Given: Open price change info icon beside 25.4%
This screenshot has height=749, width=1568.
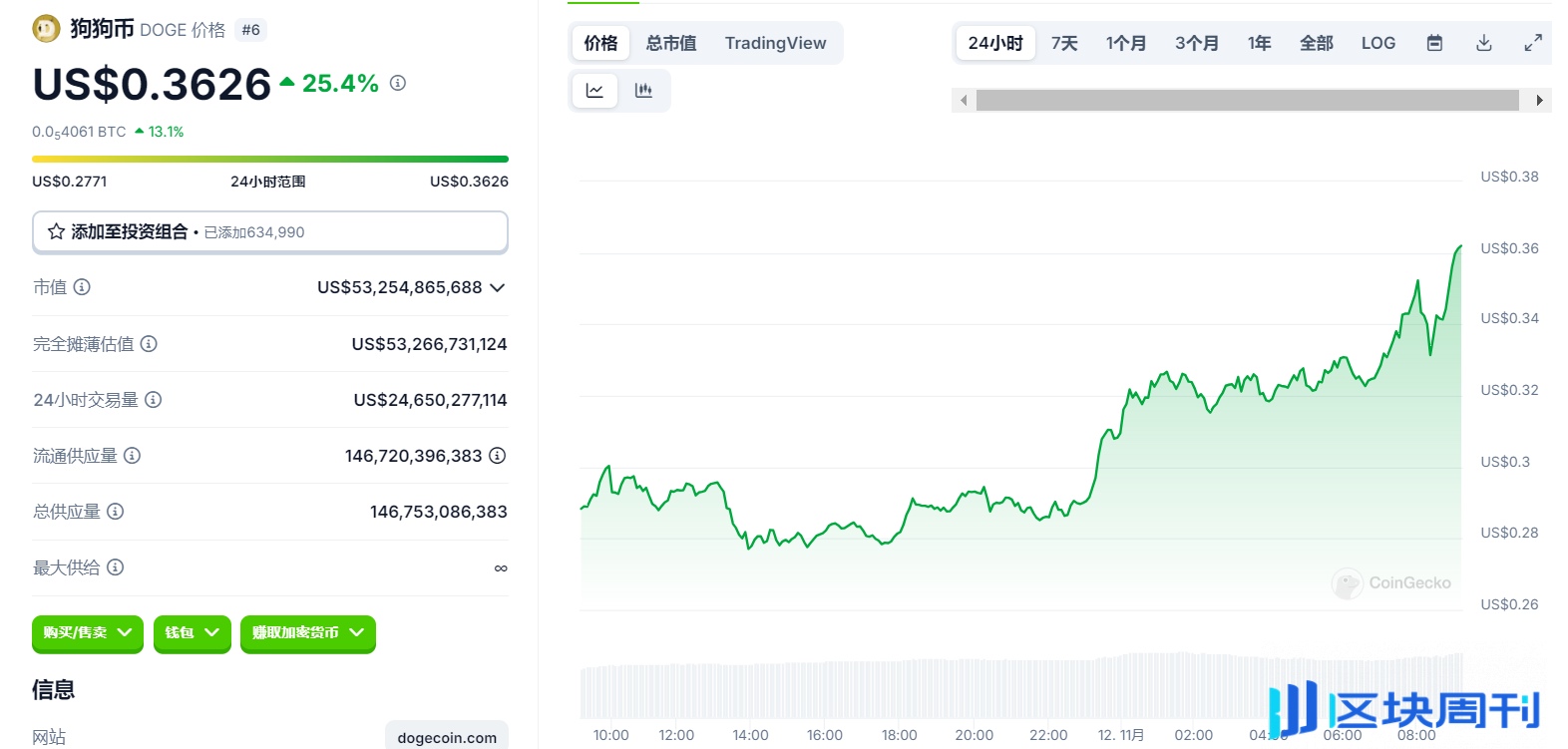Looking at the screenshot, I should (x=398, y=83).
